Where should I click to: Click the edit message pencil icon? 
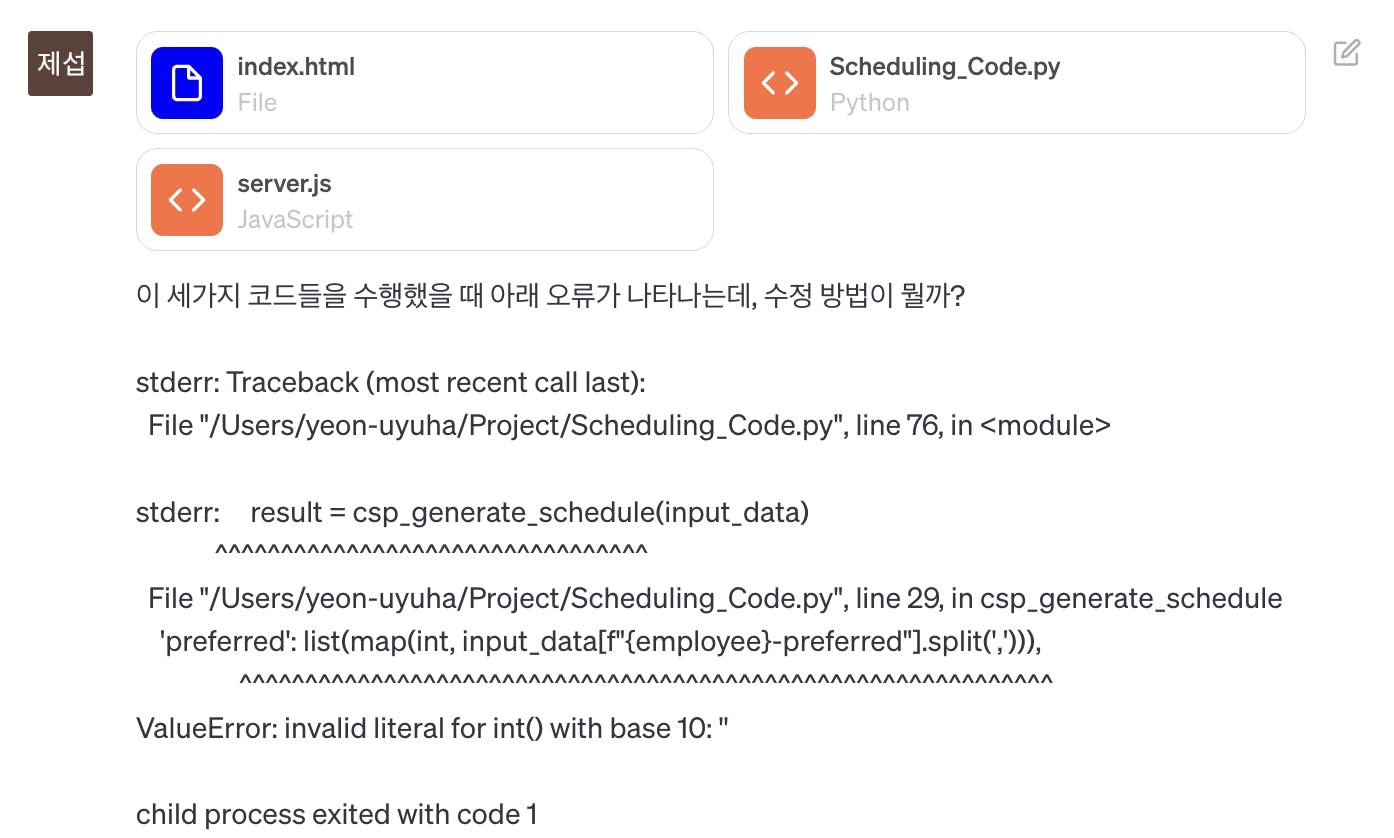1346,53
